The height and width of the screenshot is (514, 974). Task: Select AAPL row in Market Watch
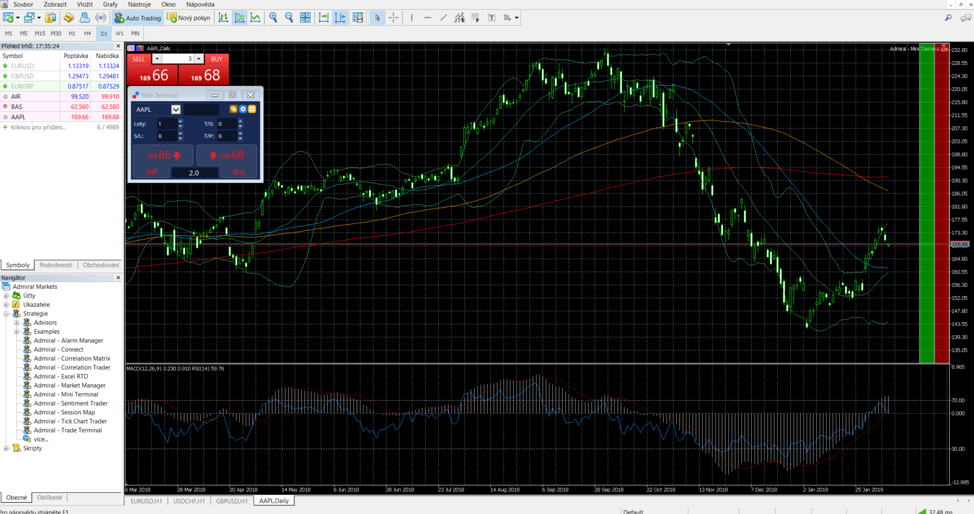tap(18, 117)
